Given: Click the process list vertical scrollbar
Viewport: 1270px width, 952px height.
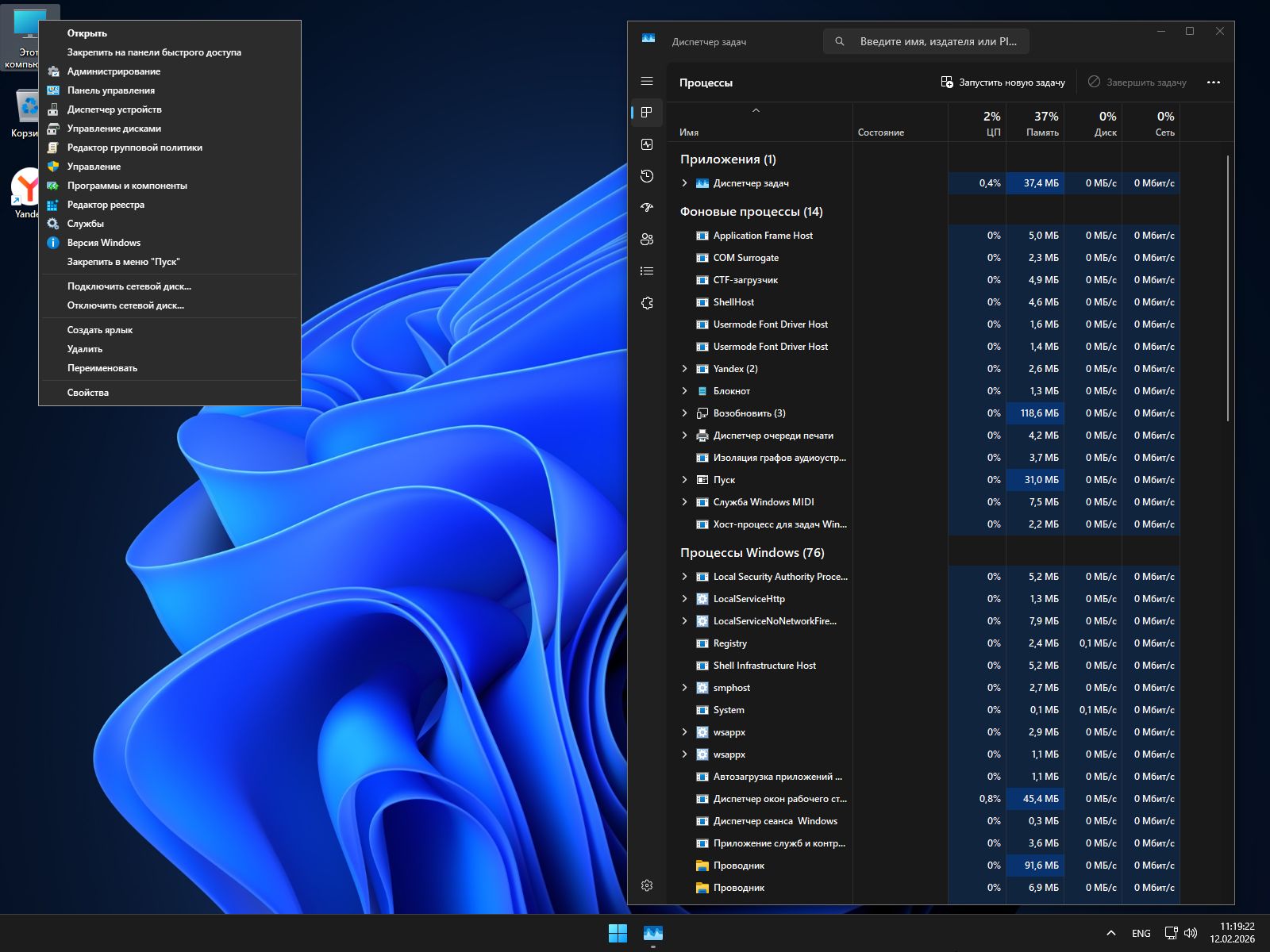Looking at the screenshot, I should (x=1228, y=287).
